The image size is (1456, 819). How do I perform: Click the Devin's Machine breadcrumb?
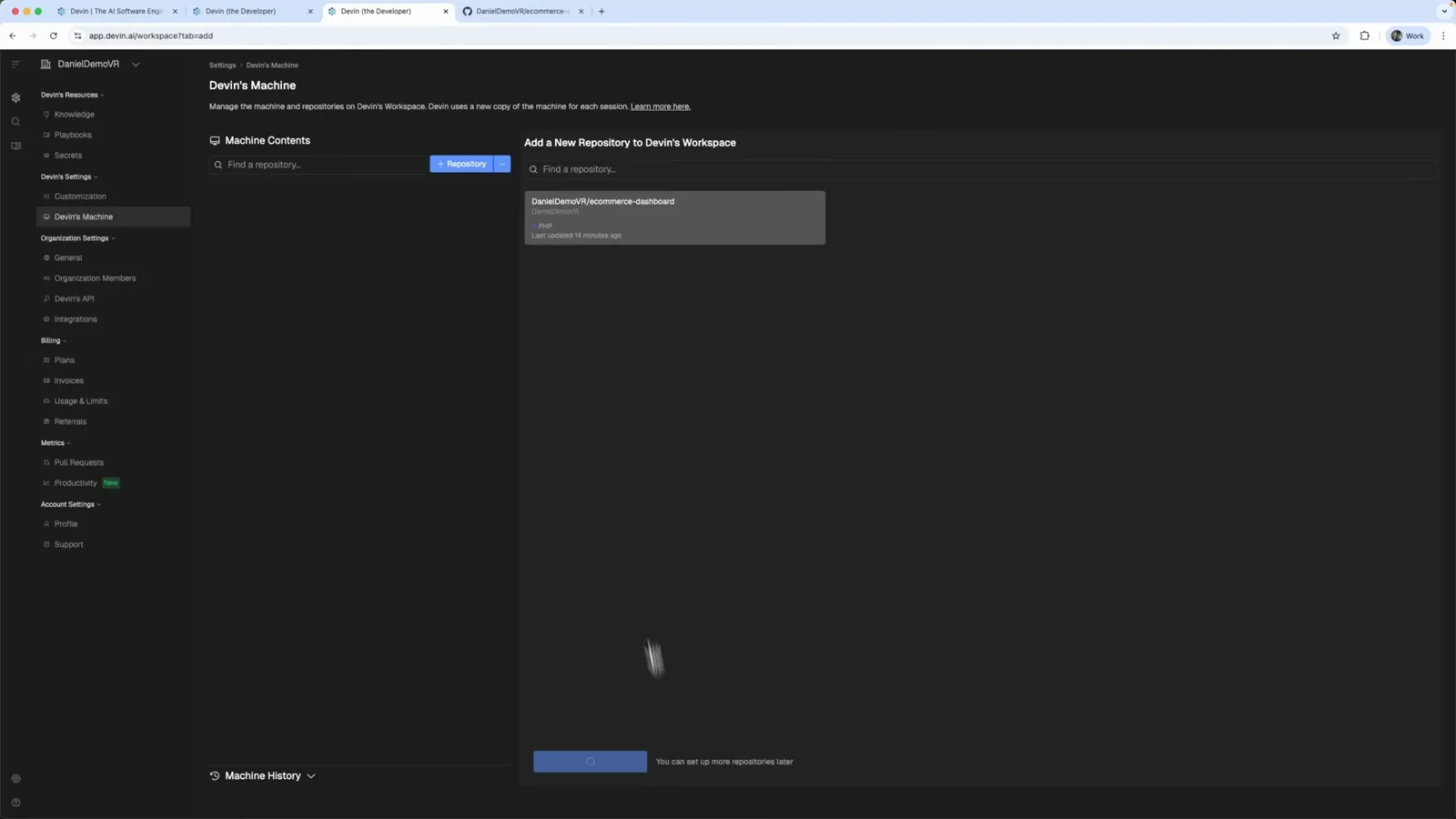coord(272,66)
